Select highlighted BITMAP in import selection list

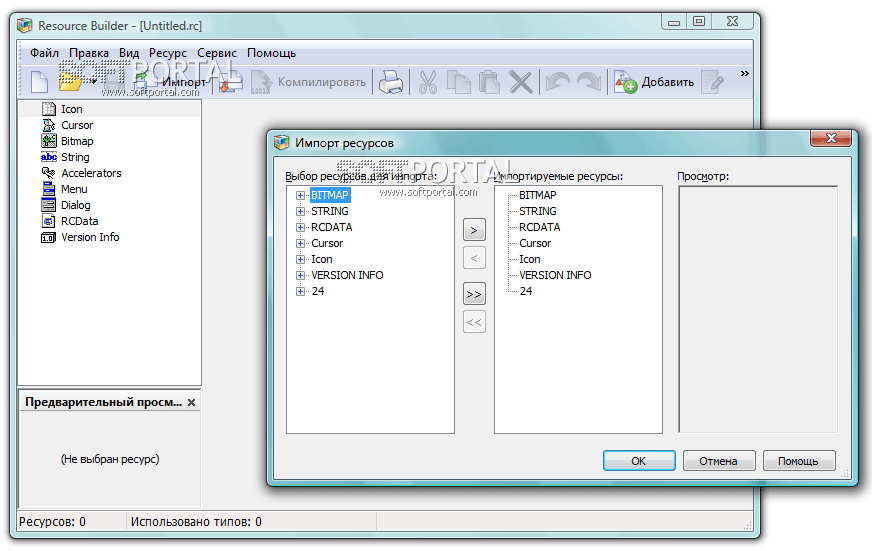coord(330,196)
